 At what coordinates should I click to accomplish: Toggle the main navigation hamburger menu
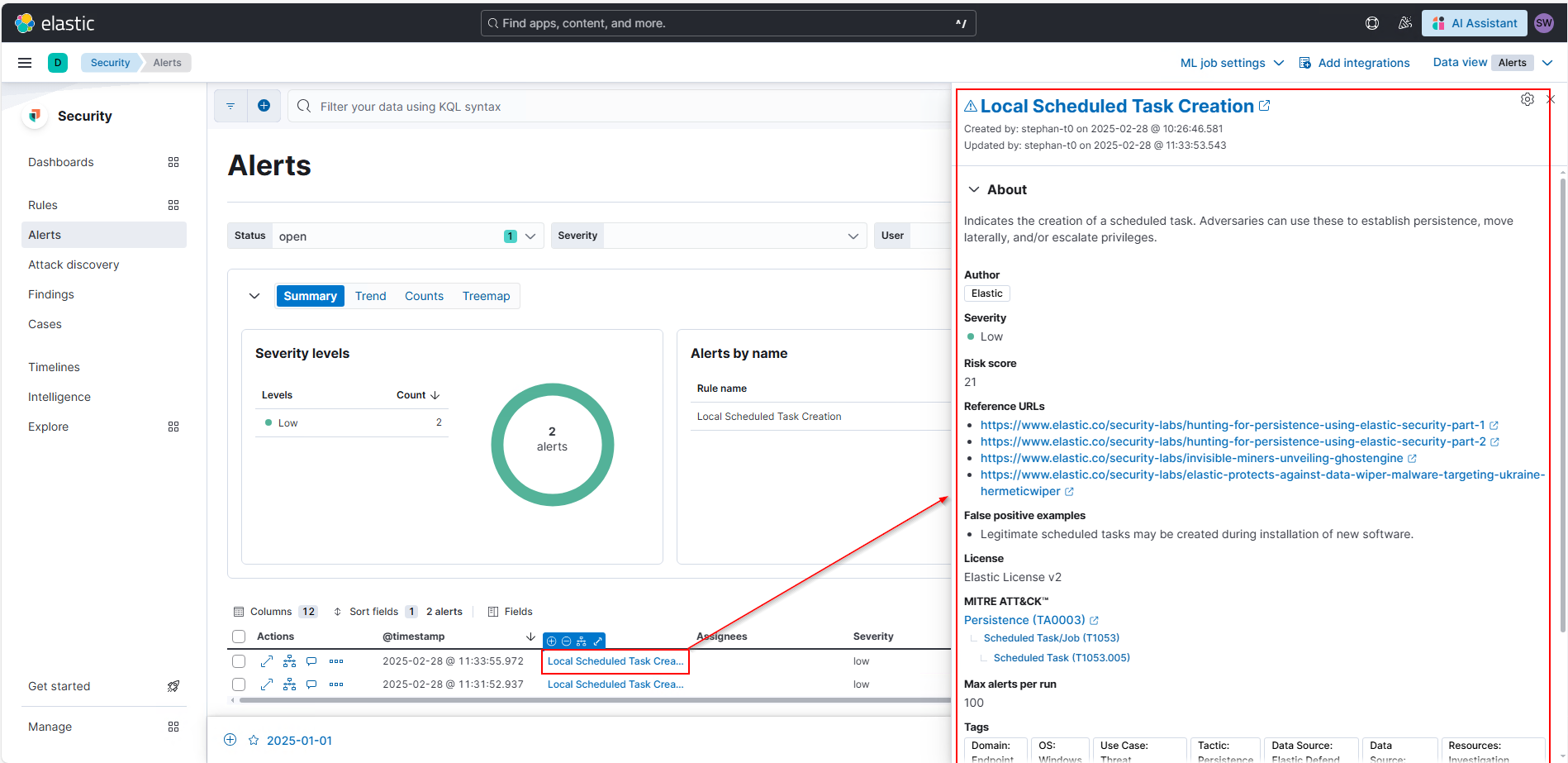(x=25, y=63)
